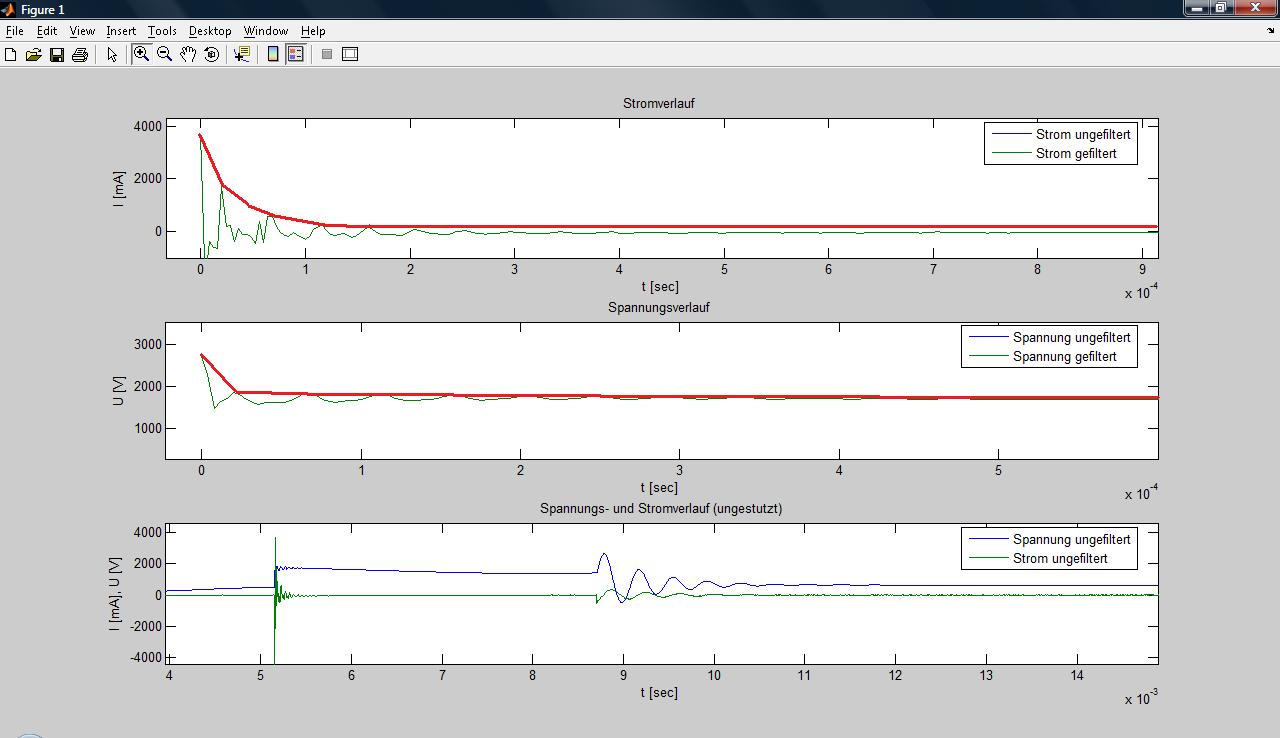The image size is (1280, 738).
Task: Open the Insert menu
Action: 121,31
